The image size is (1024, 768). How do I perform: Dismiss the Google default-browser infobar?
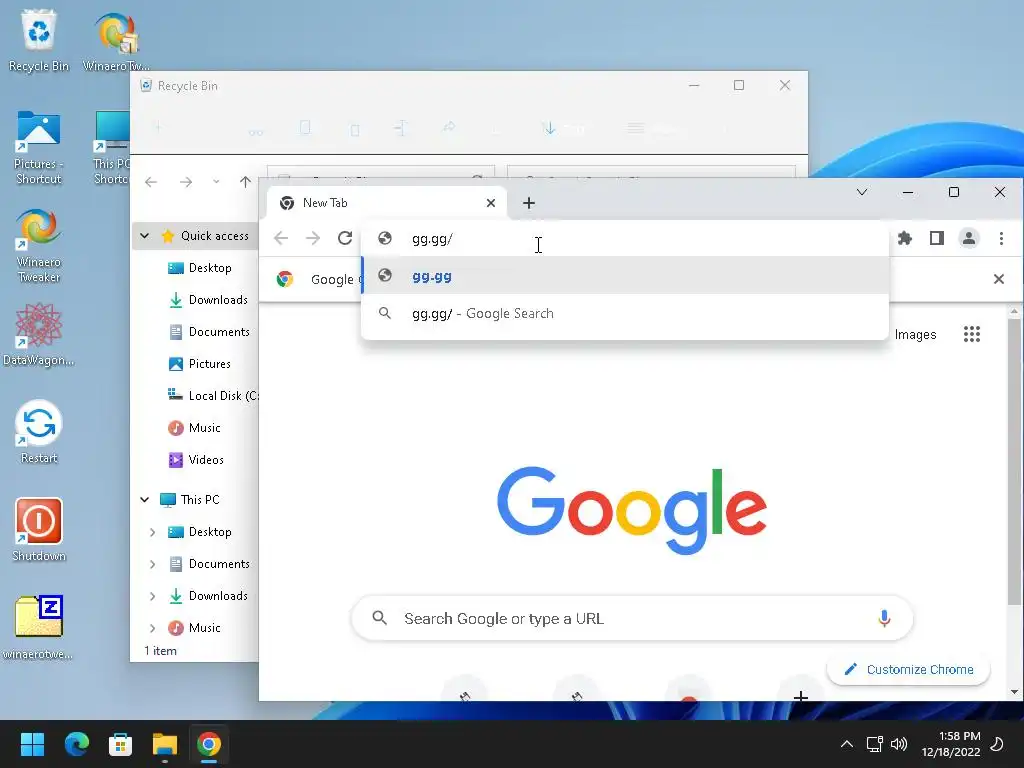pyautogui.click(x=999, y=279)
